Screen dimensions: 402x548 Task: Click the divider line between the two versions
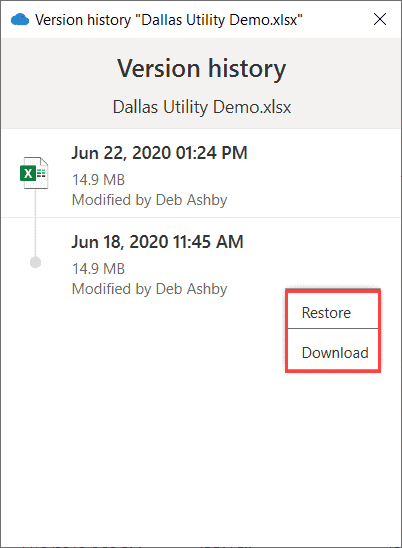(x=201, y=217)
